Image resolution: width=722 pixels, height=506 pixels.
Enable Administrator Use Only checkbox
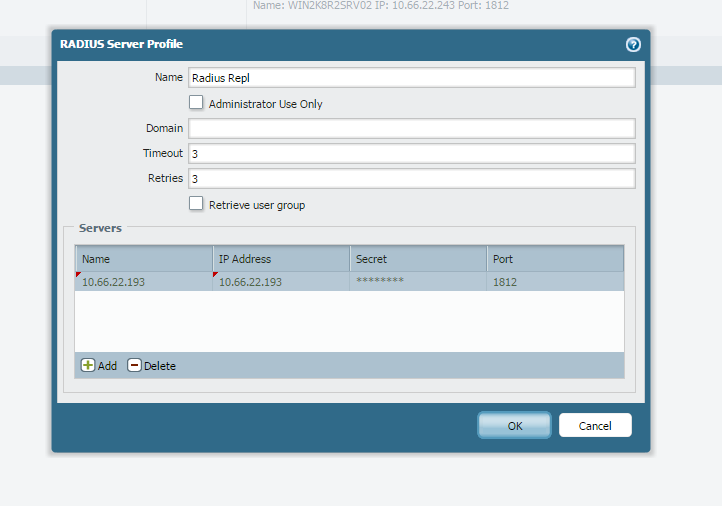tap(196, 102)
